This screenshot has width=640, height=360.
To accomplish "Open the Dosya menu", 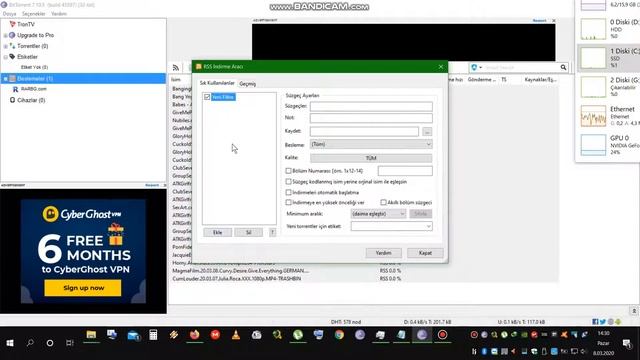I will coord(9,14).
